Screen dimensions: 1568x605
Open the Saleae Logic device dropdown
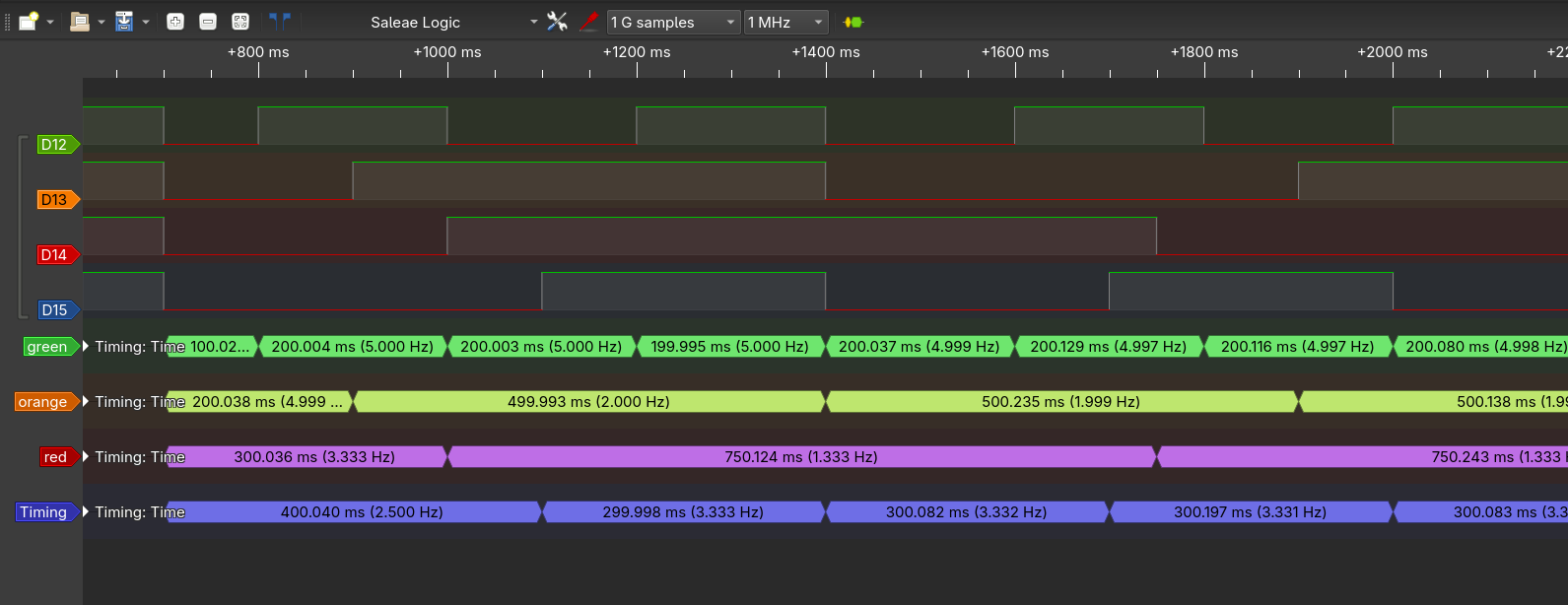533,22
